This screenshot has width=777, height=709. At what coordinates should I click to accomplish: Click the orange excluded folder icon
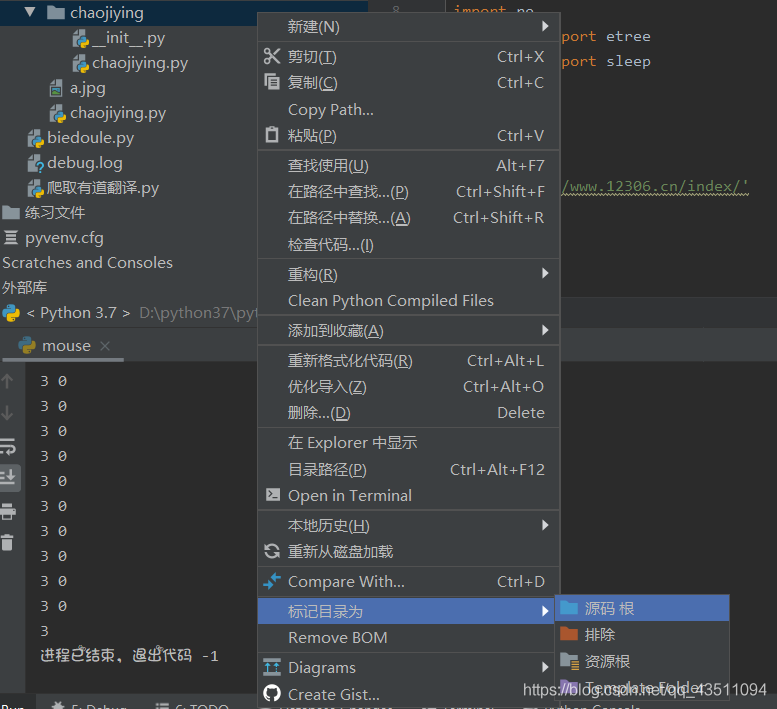[569, 634]
